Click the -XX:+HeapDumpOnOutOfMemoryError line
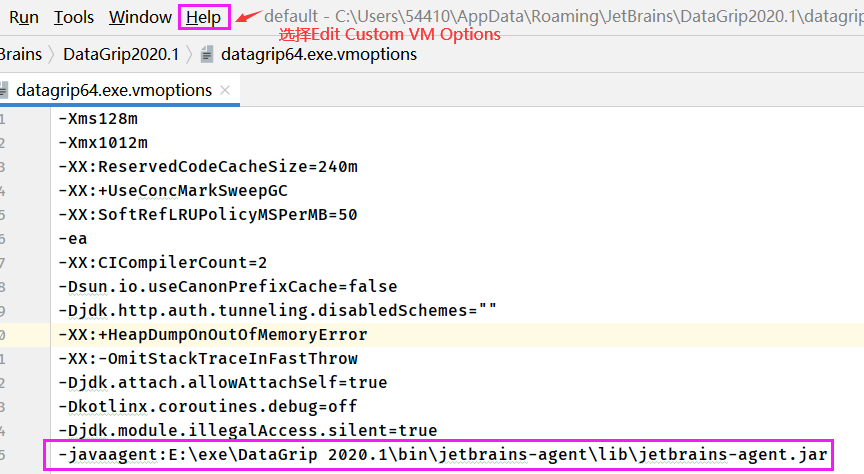Screen dimensions: 864x474 213,335
